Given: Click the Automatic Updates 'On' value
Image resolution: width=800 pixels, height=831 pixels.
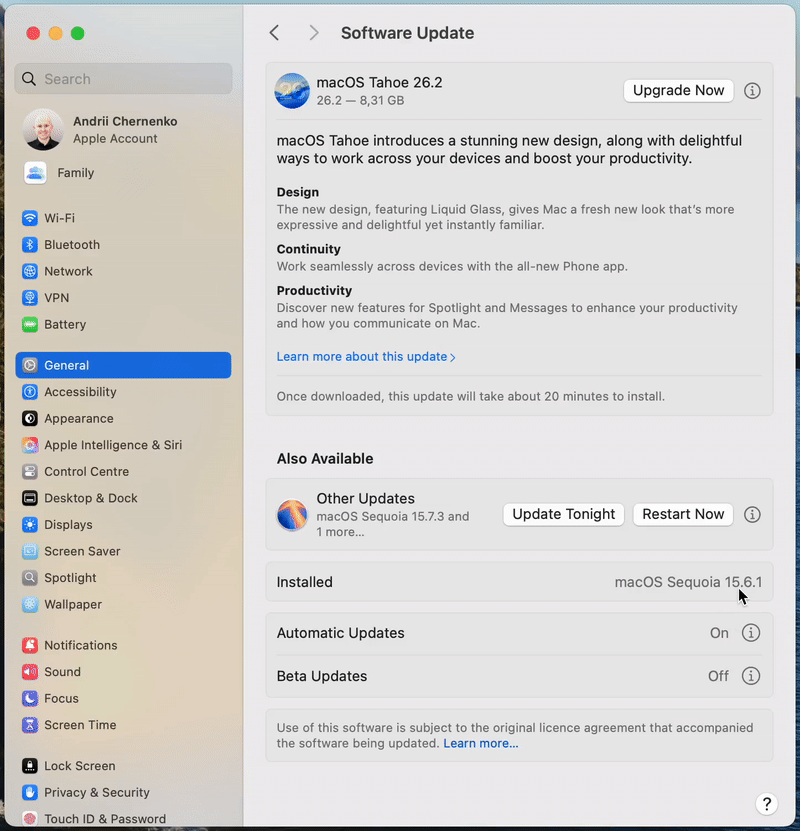Looking at the screenshot, I should coord(719,633).
